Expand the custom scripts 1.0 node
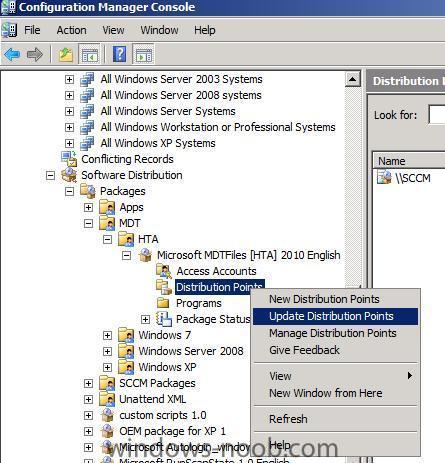445x463 pixels. tap(88, 415)
